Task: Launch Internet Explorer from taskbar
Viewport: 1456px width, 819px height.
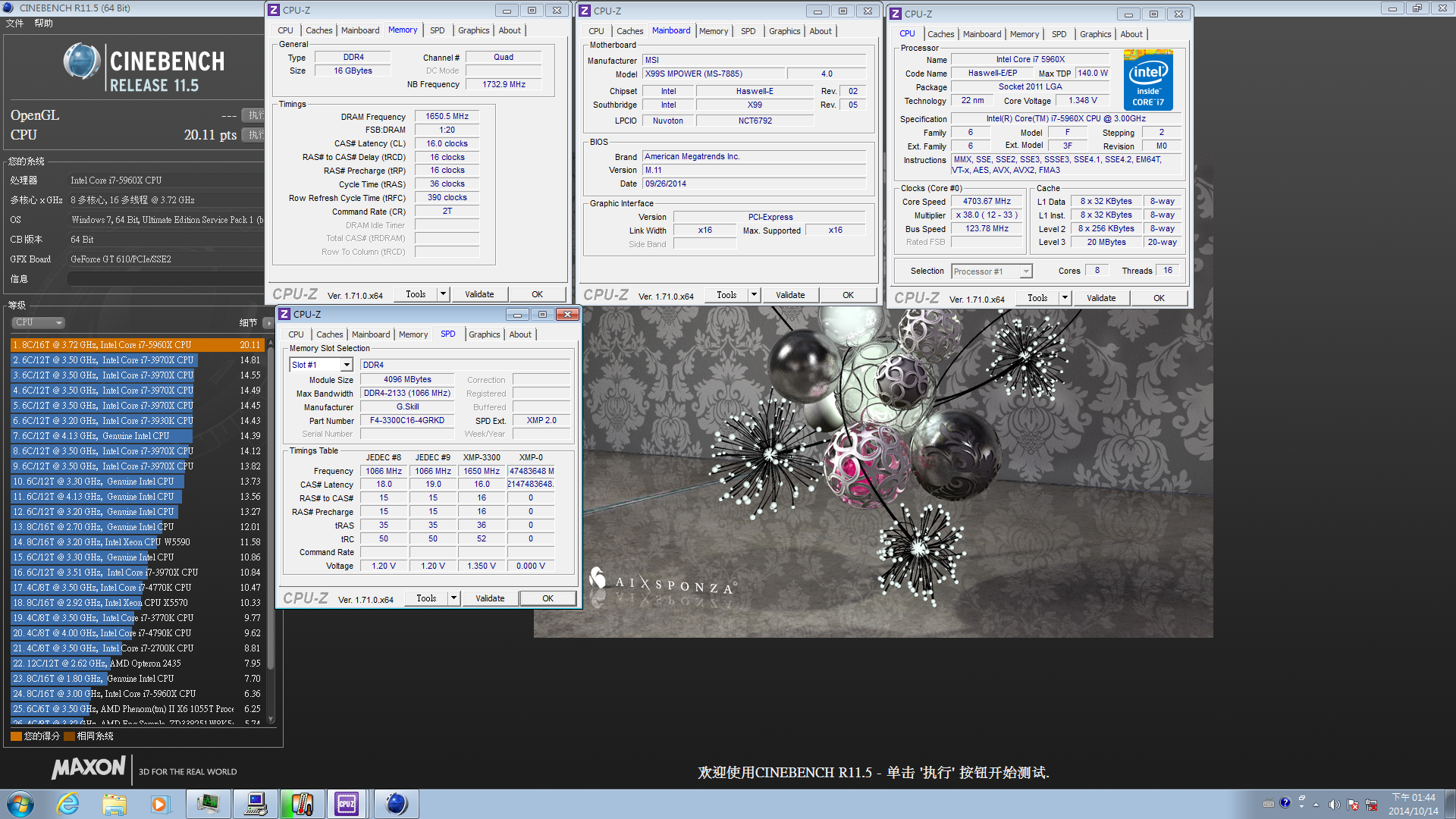Action: click(68, 804)
